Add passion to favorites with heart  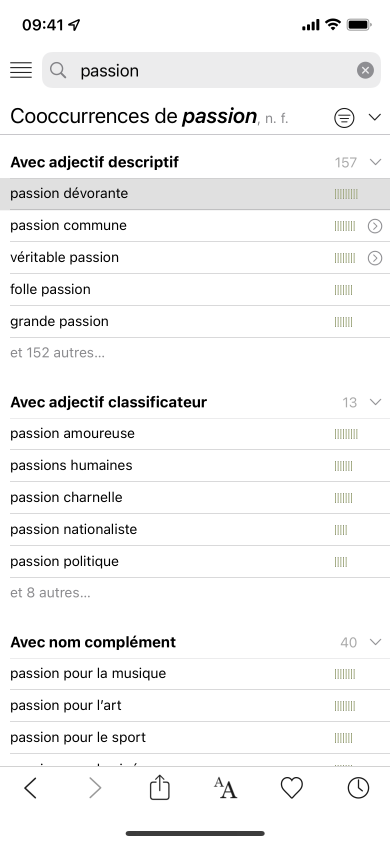click(292, 789)
